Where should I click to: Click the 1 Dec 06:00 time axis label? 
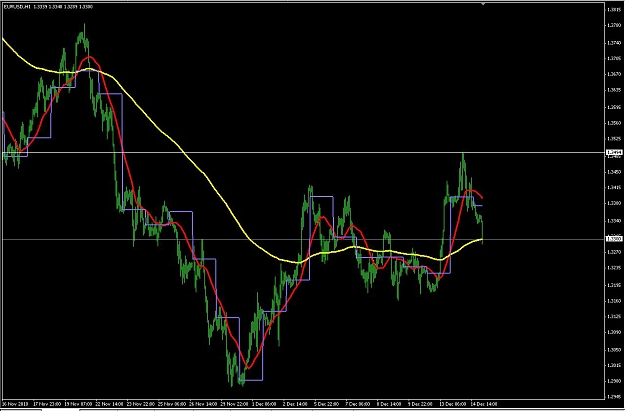click(266, 403)
